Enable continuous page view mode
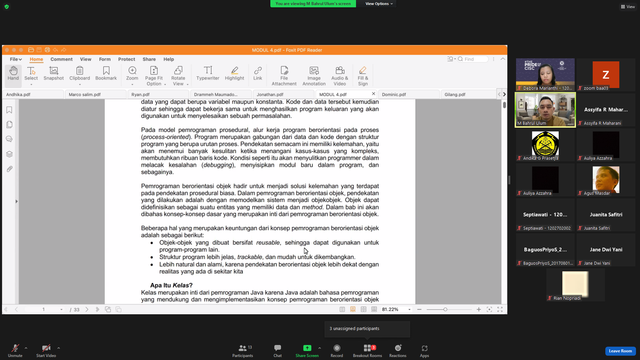 point(353,309)
